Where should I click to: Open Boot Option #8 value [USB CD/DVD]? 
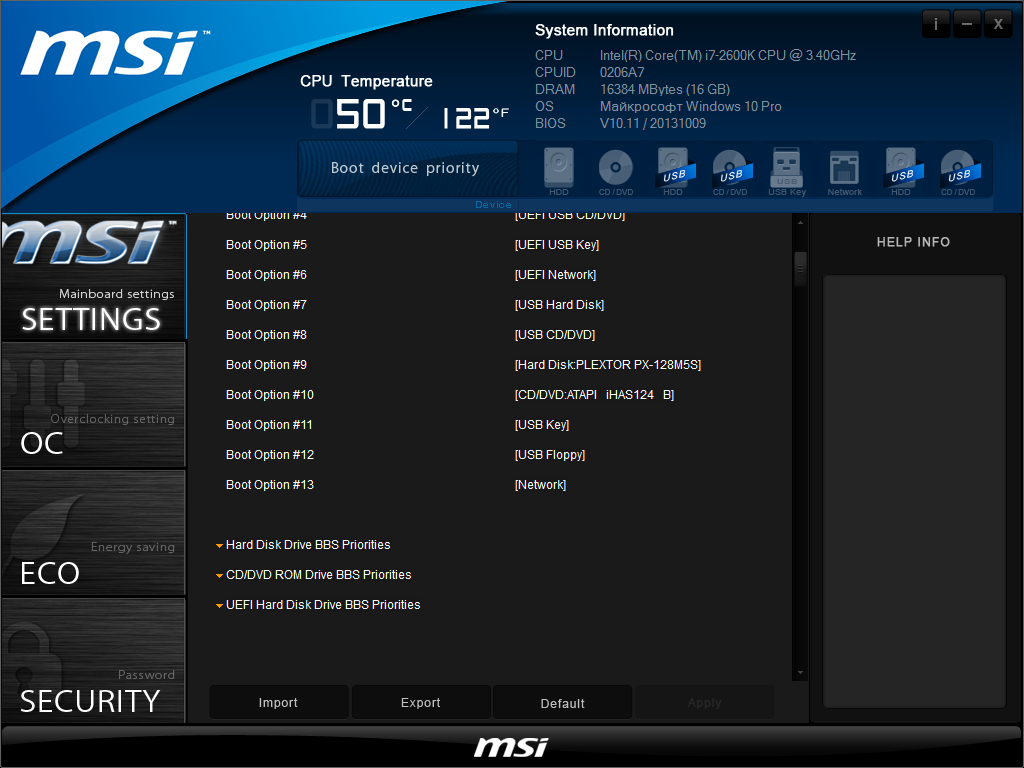click(554, 335)
